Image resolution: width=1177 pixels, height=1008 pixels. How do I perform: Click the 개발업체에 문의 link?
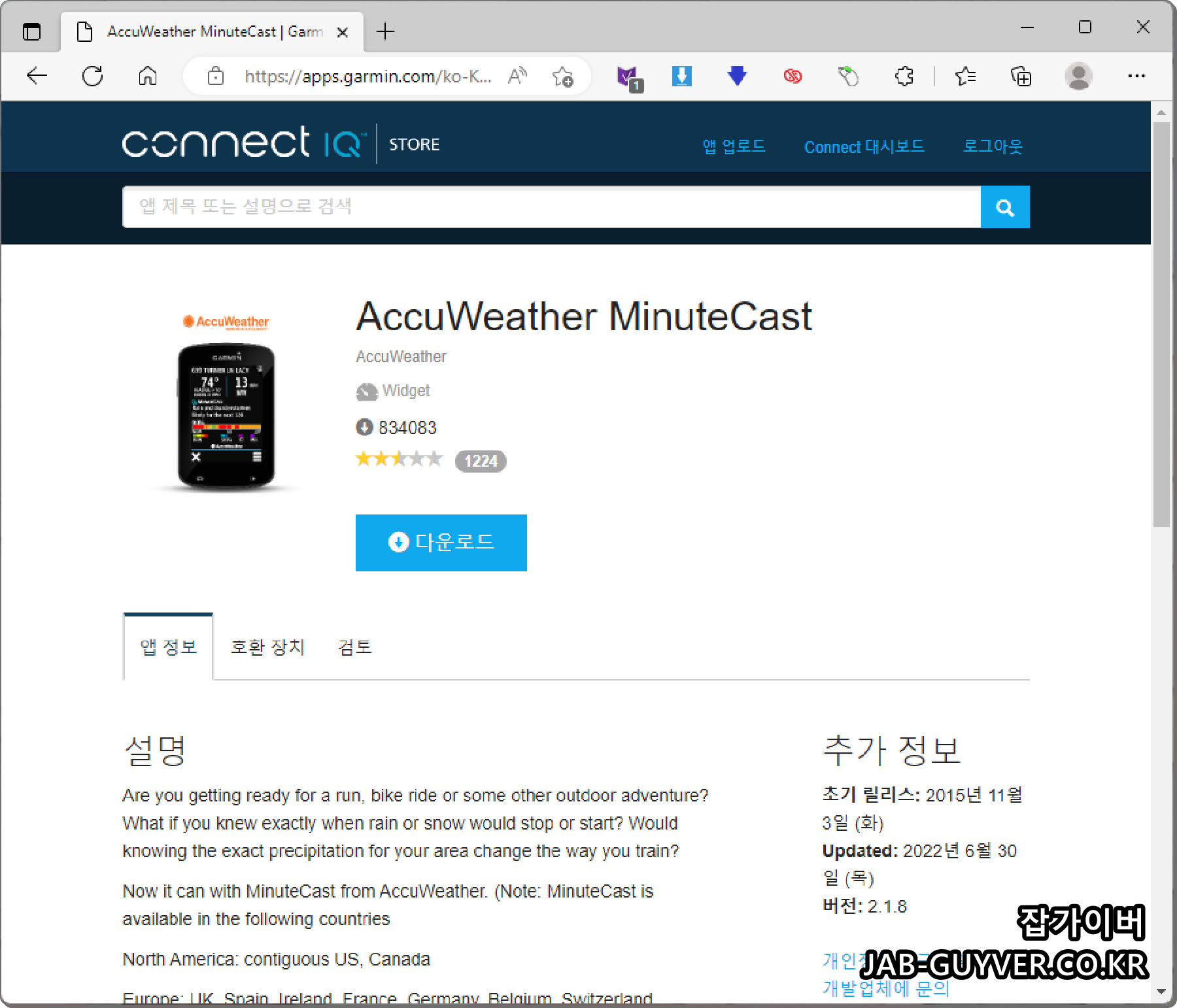(886, 988)
